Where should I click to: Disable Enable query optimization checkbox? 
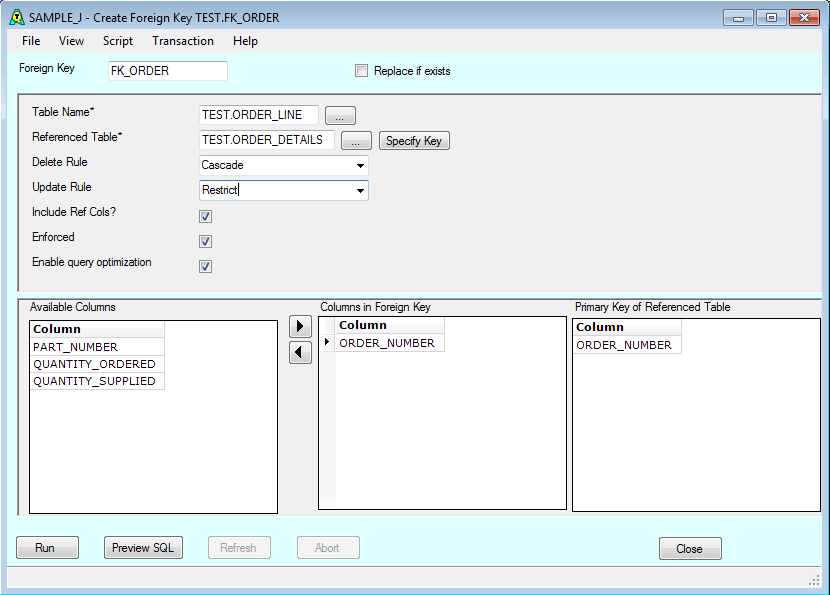click(205, 266)
